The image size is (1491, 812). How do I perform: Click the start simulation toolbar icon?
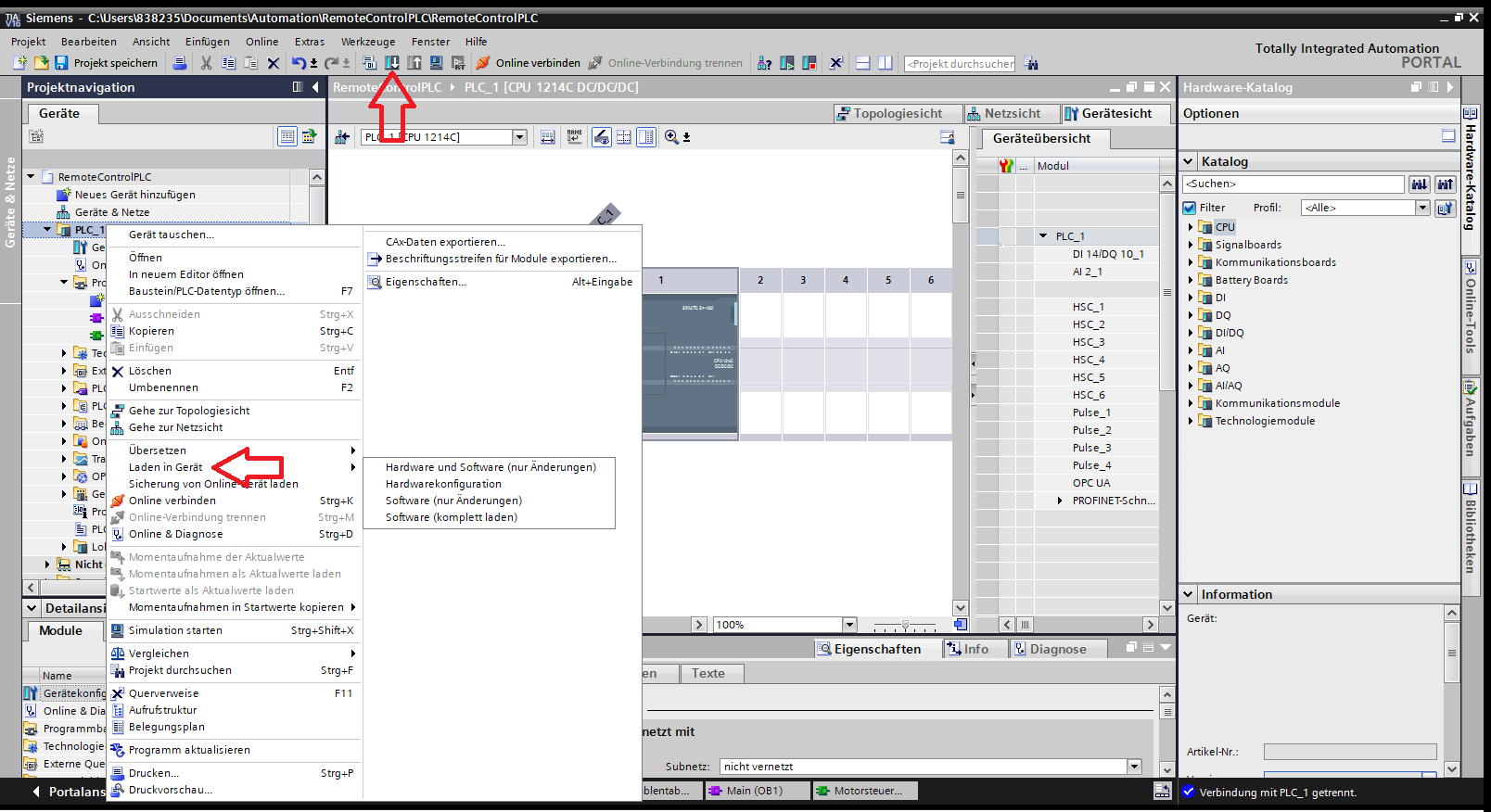[x=437, y=63]
